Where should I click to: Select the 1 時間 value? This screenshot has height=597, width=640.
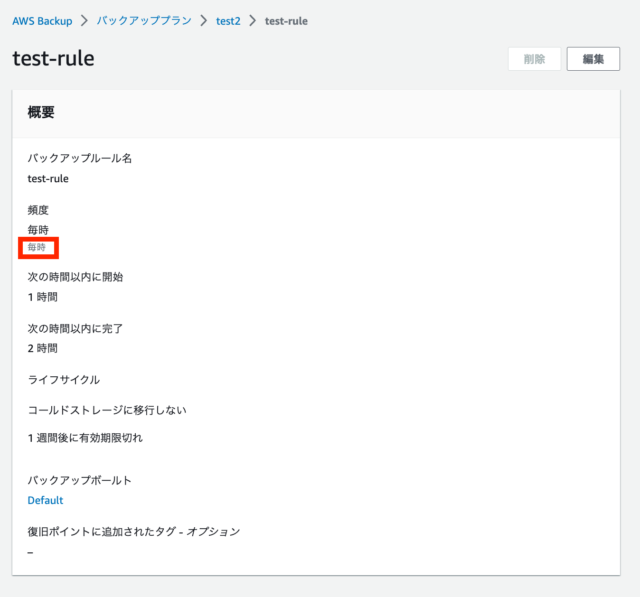coord(42,297)
